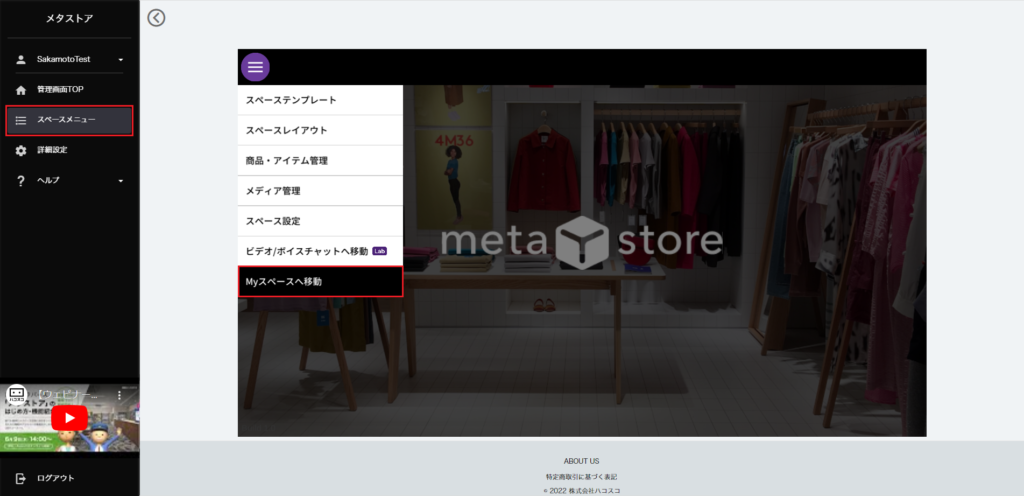Click the Lab badge
Viewport: 1024px width, 496px height.
[x=380, y=251]
